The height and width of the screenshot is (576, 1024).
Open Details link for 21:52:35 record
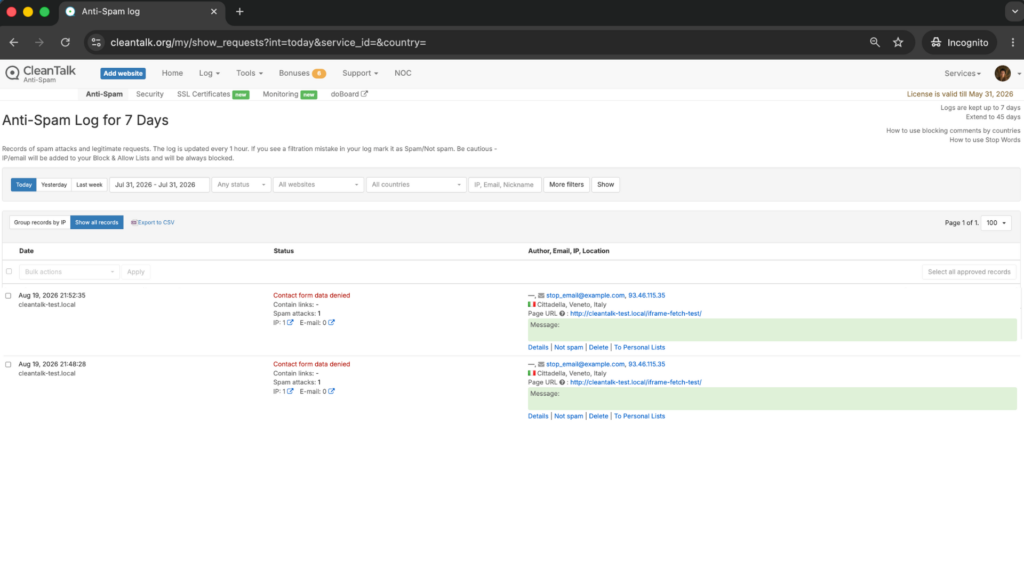point(538,347)
